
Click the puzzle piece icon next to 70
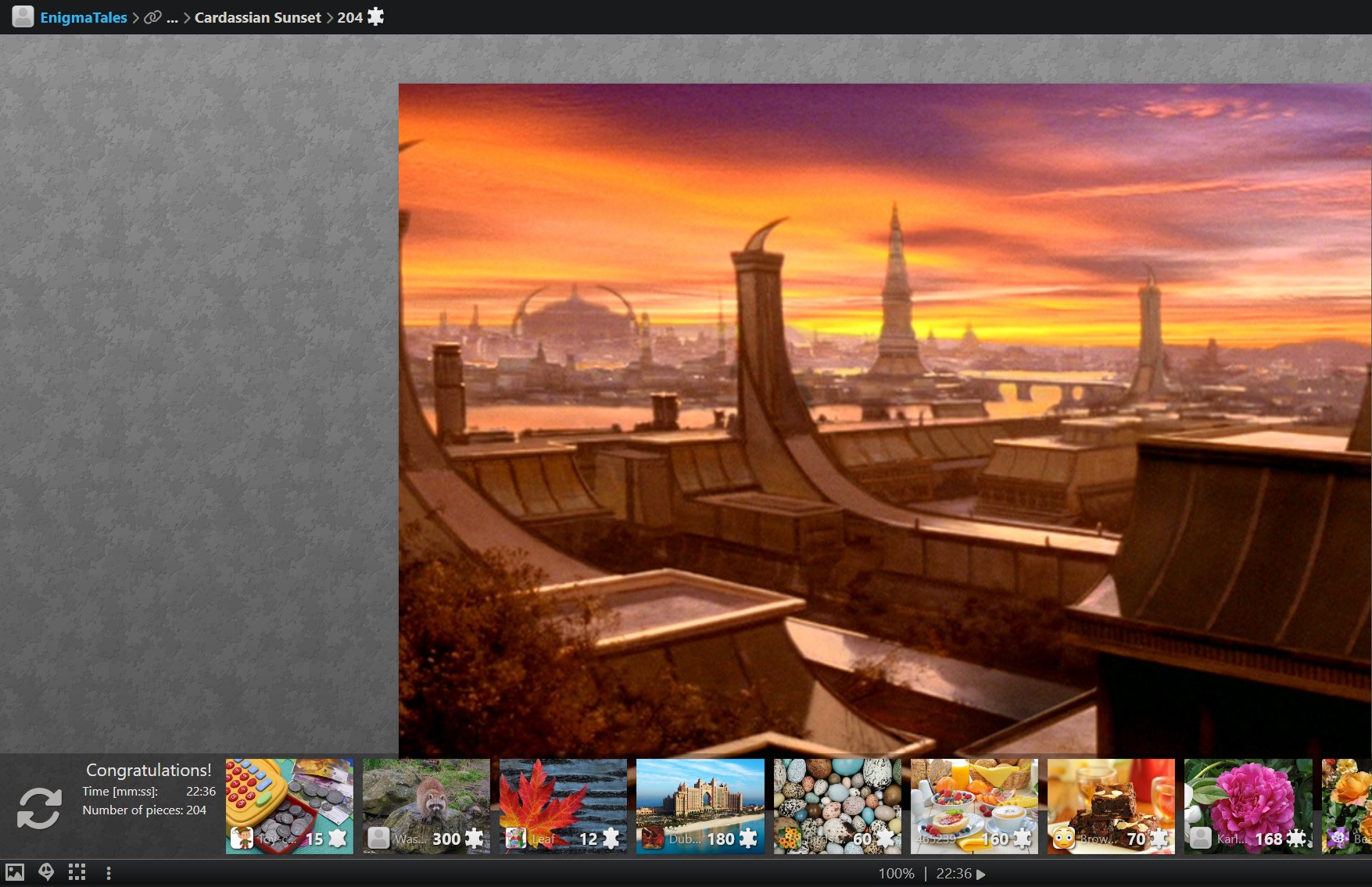coord(1159,839)
